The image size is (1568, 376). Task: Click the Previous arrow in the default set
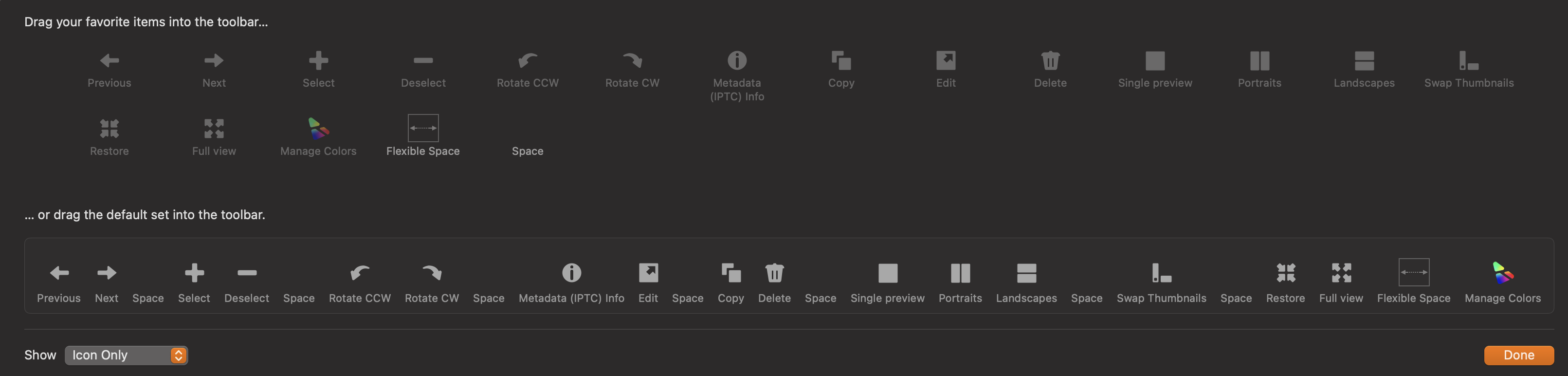tap(58, 273)
